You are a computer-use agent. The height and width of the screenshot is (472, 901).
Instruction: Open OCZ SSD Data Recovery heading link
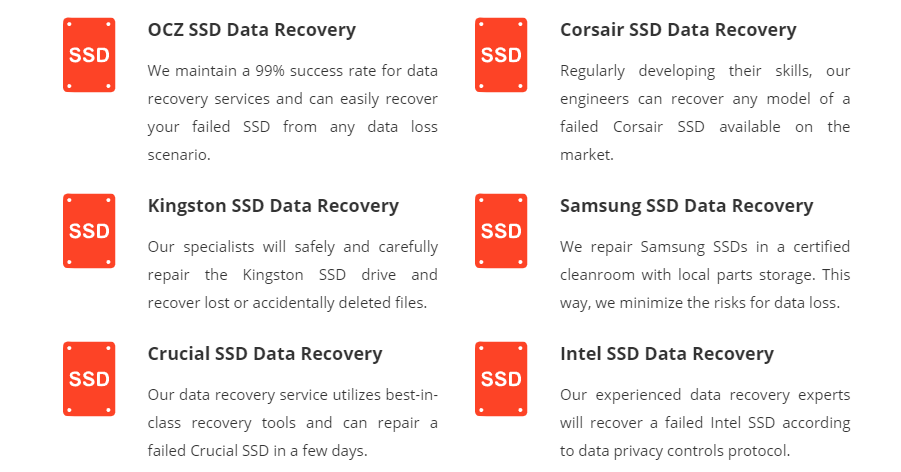(x=252, y=30)
